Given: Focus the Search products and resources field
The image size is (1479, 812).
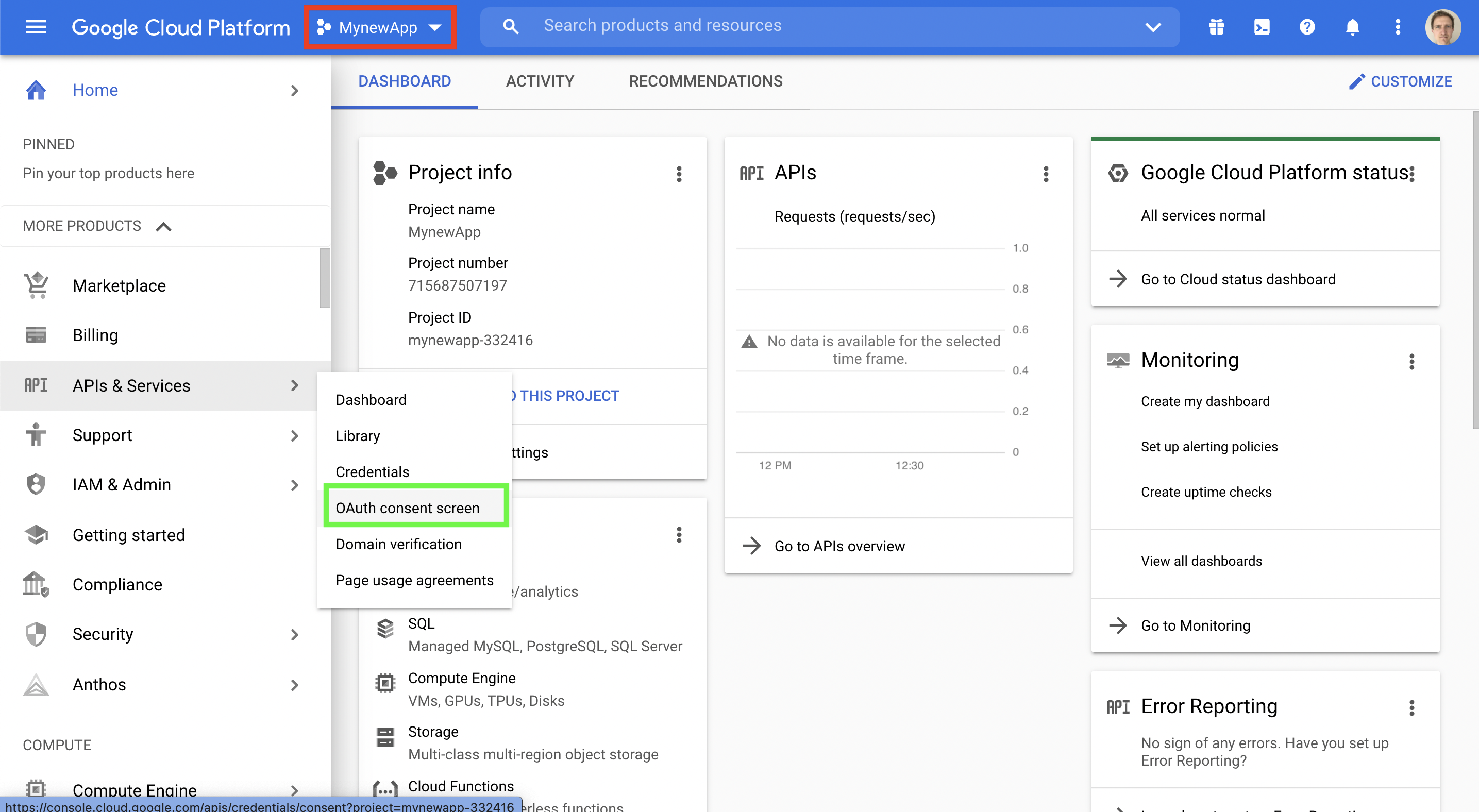Looking at the screenshot, I should [830, 26].
